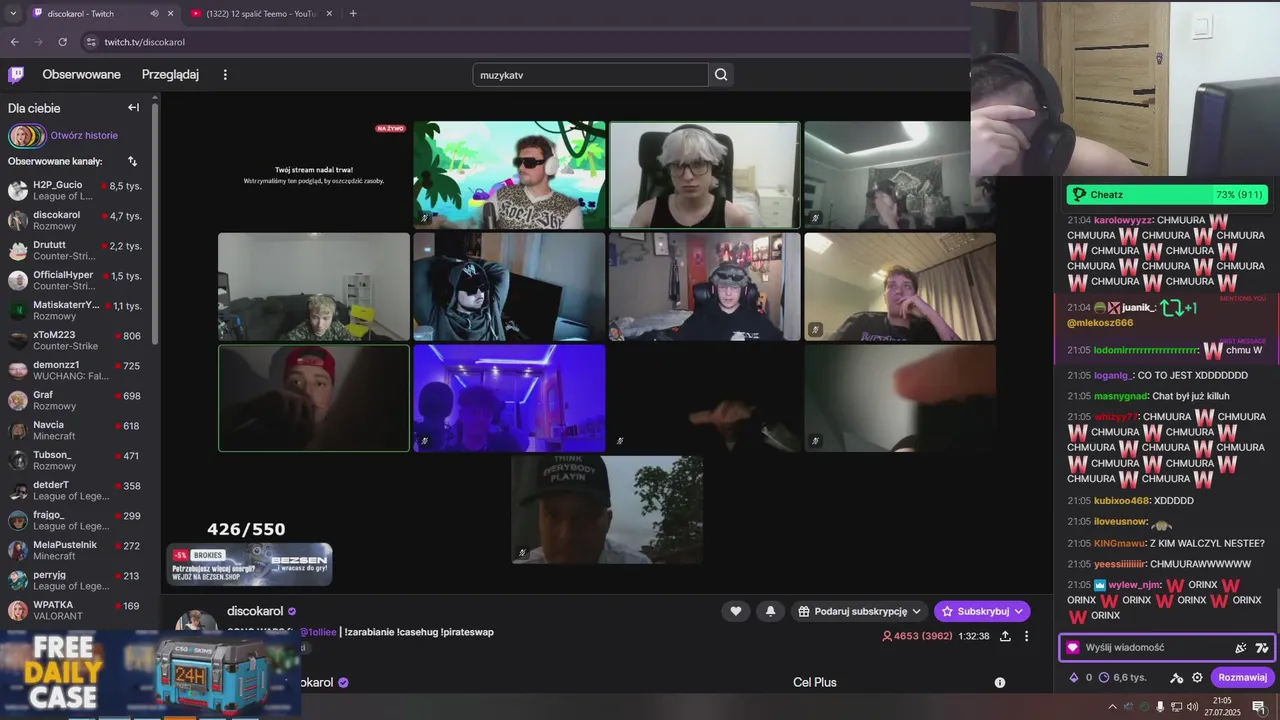The height and width of the screenshot is (720, 1280).
Task: Click the heart badge in the chat input
Action: tap(1073, 648)
